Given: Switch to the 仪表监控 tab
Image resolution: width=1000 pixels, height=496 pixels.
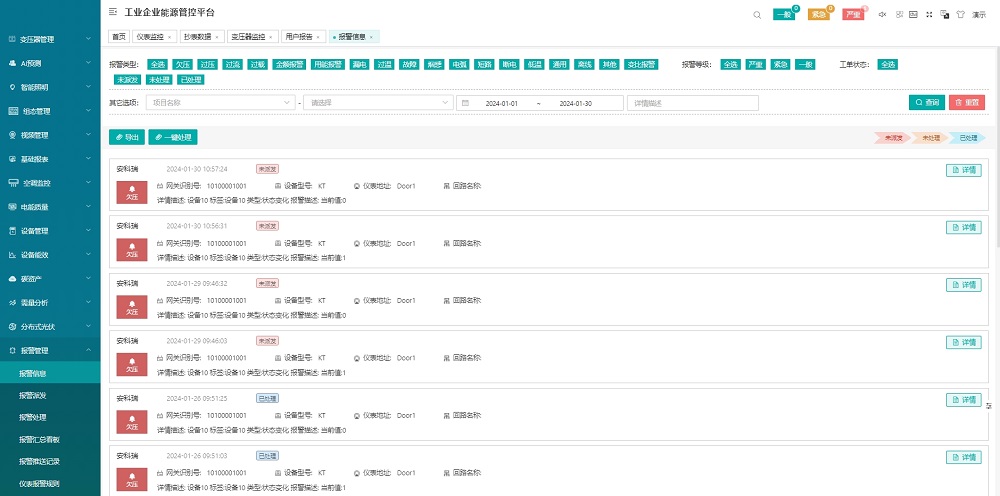Looking at the screenshot, I should [152, 36].
